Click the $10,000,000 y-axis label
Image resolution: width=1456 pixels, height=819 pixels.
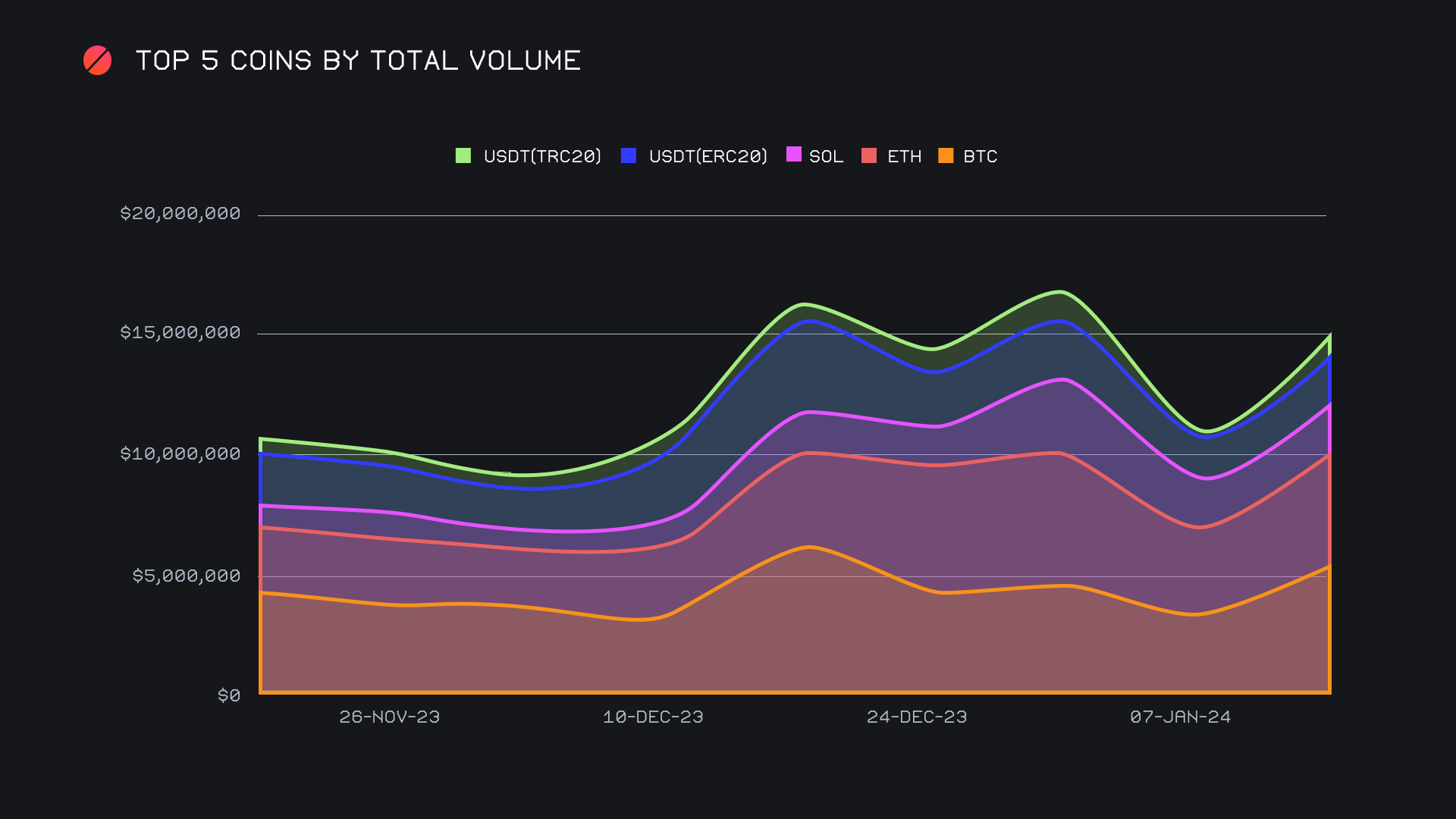[180, 453]
